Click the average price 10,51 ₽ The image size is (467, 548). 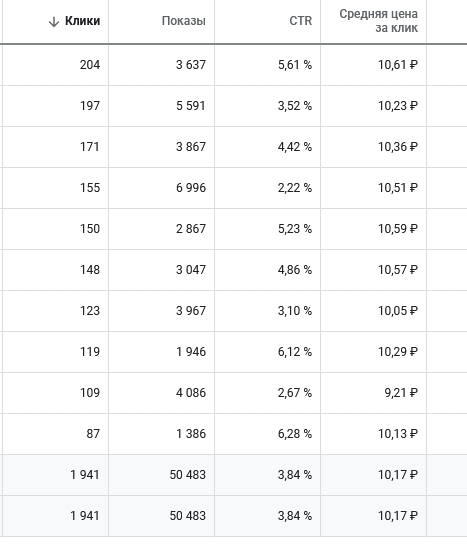[398, 188]
